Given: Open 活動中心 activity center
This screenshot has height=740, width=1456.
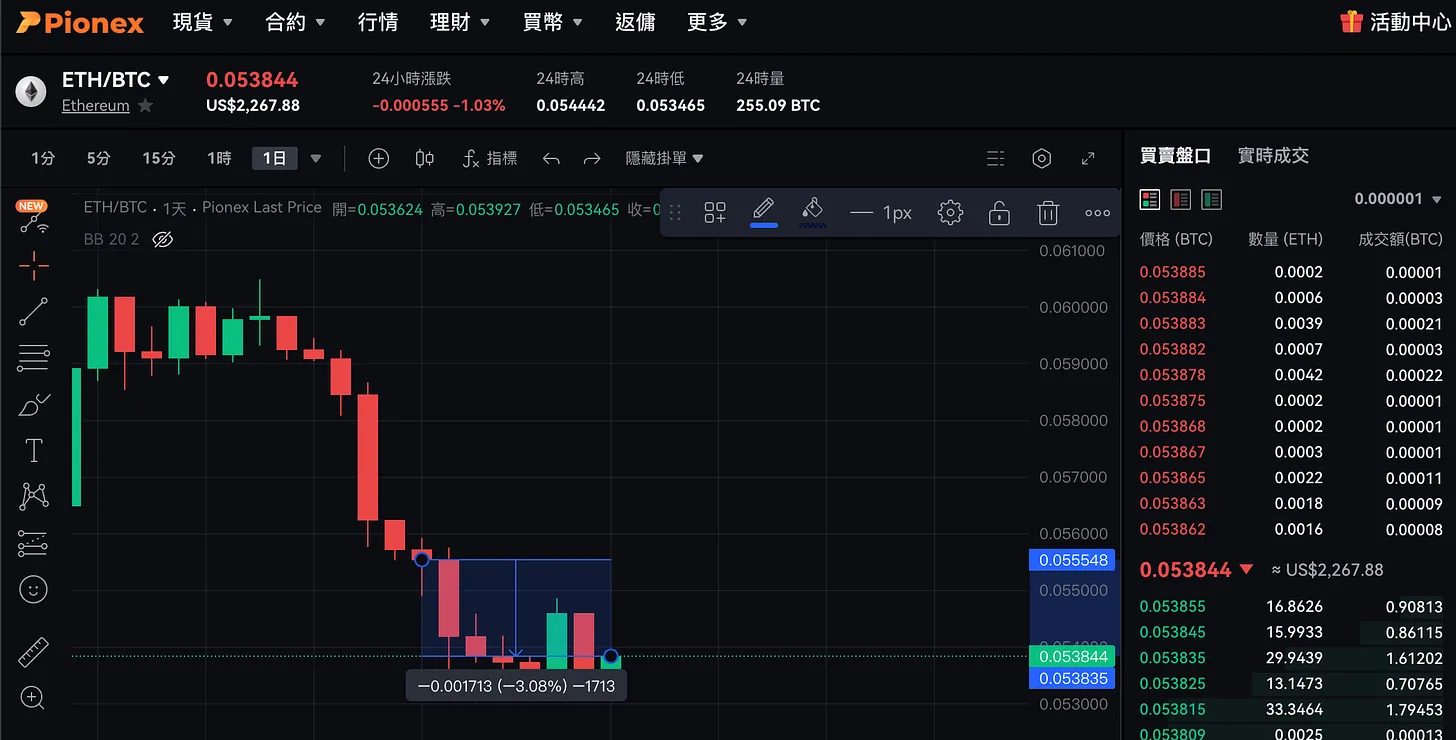Looking at the screenshot, I should [1410, 22].
